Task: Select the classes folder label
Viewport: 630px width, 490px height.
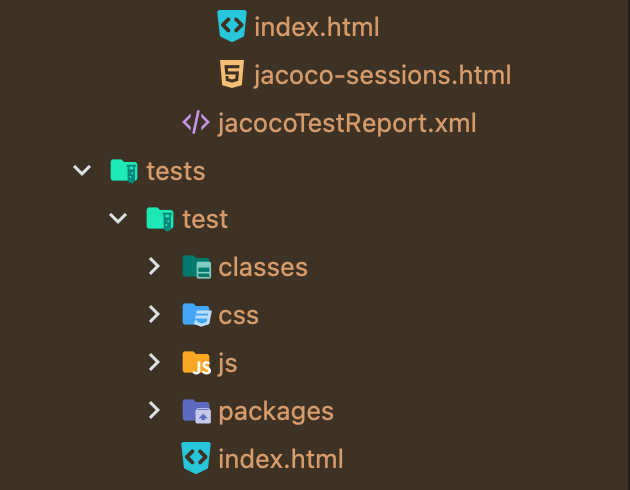Action: (263, 267)
